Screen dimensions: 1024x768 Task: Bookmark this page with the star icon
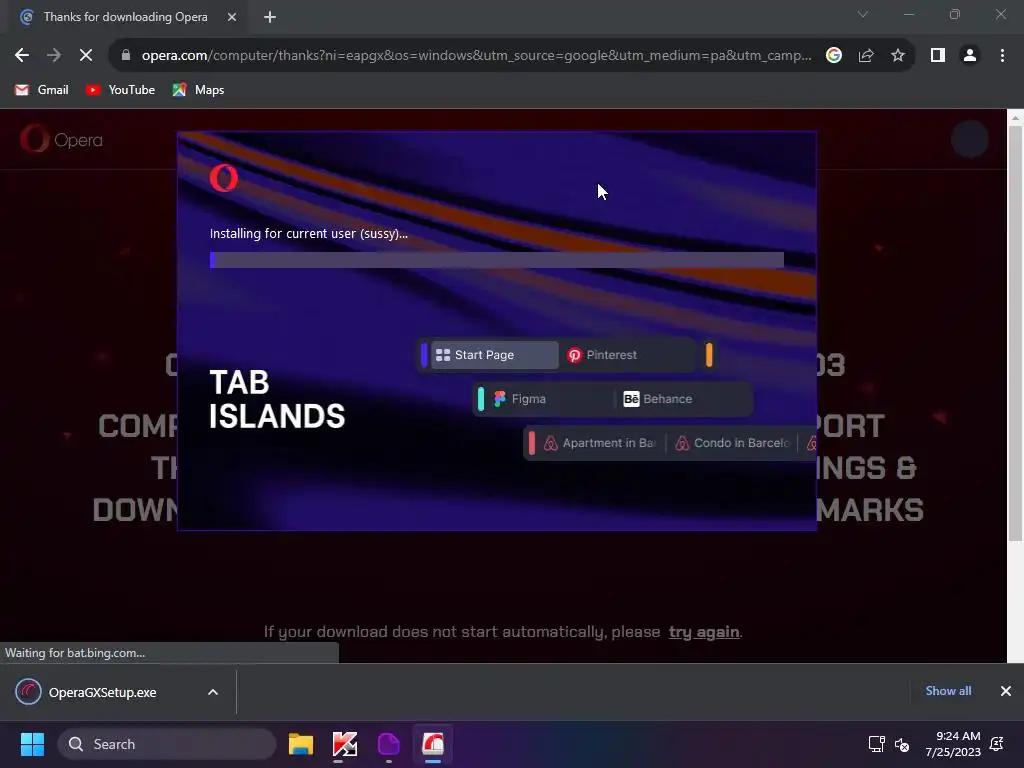click(898, 56)
